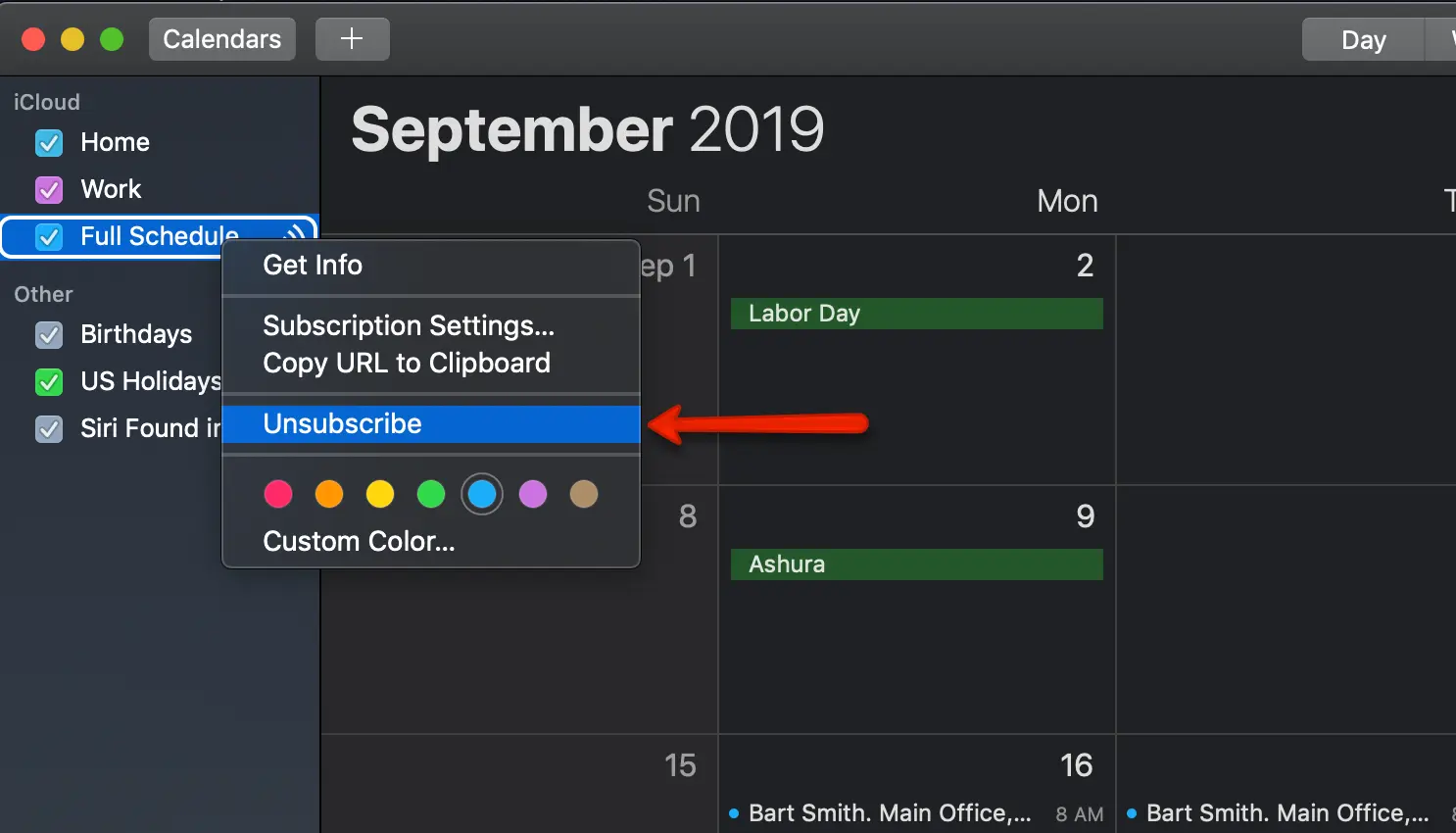Uncheck the Birthdays calendar
The image size is (1456, 833).
click(49, 335)
